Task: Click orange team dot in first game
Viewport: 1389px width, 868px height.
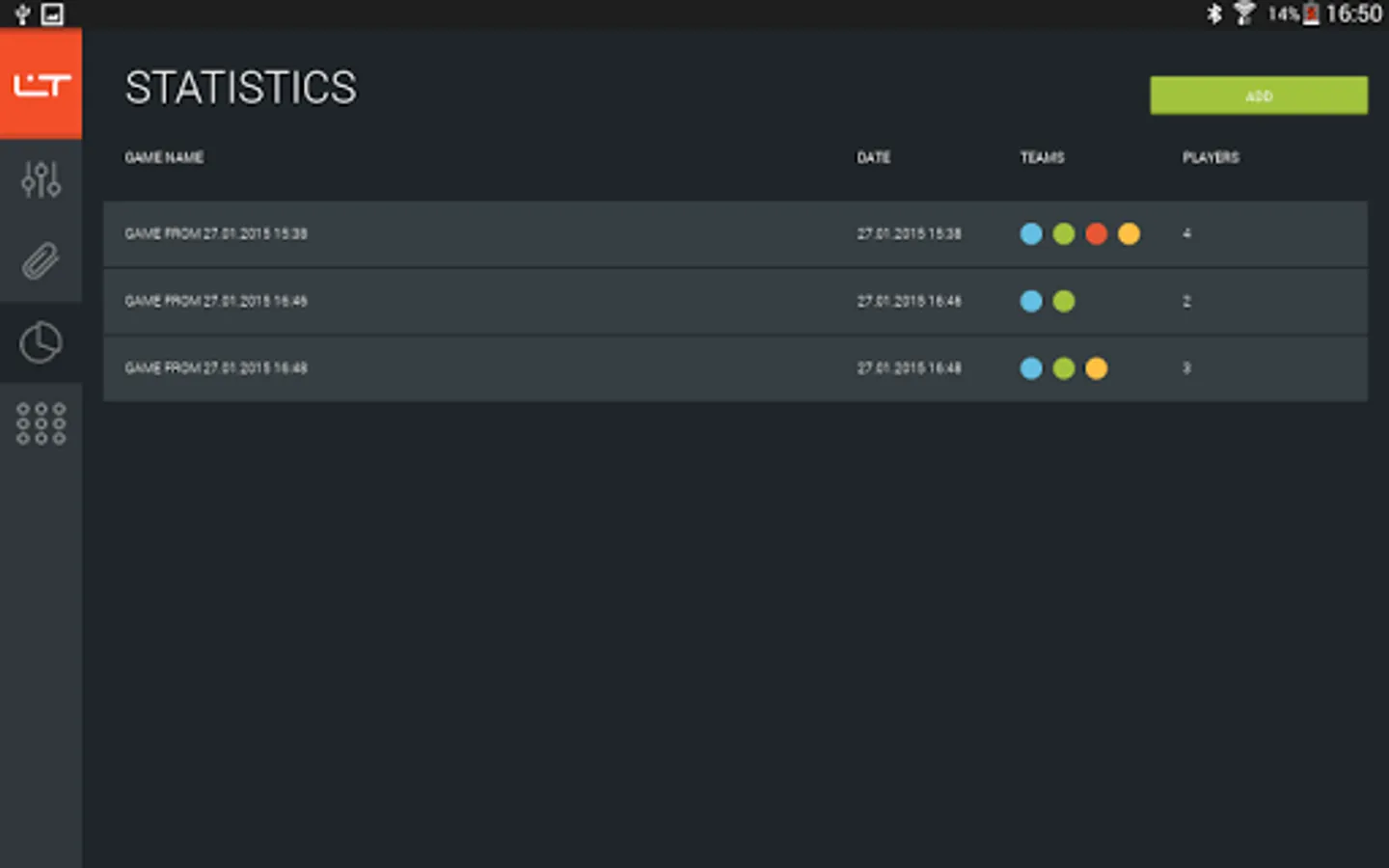Action: click(1129, 233)
